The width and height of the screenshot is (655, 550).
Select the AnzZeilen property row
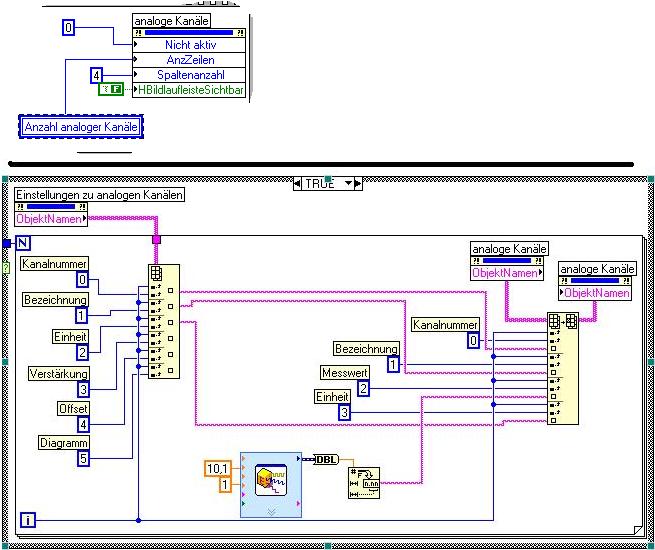click(189, 60)
